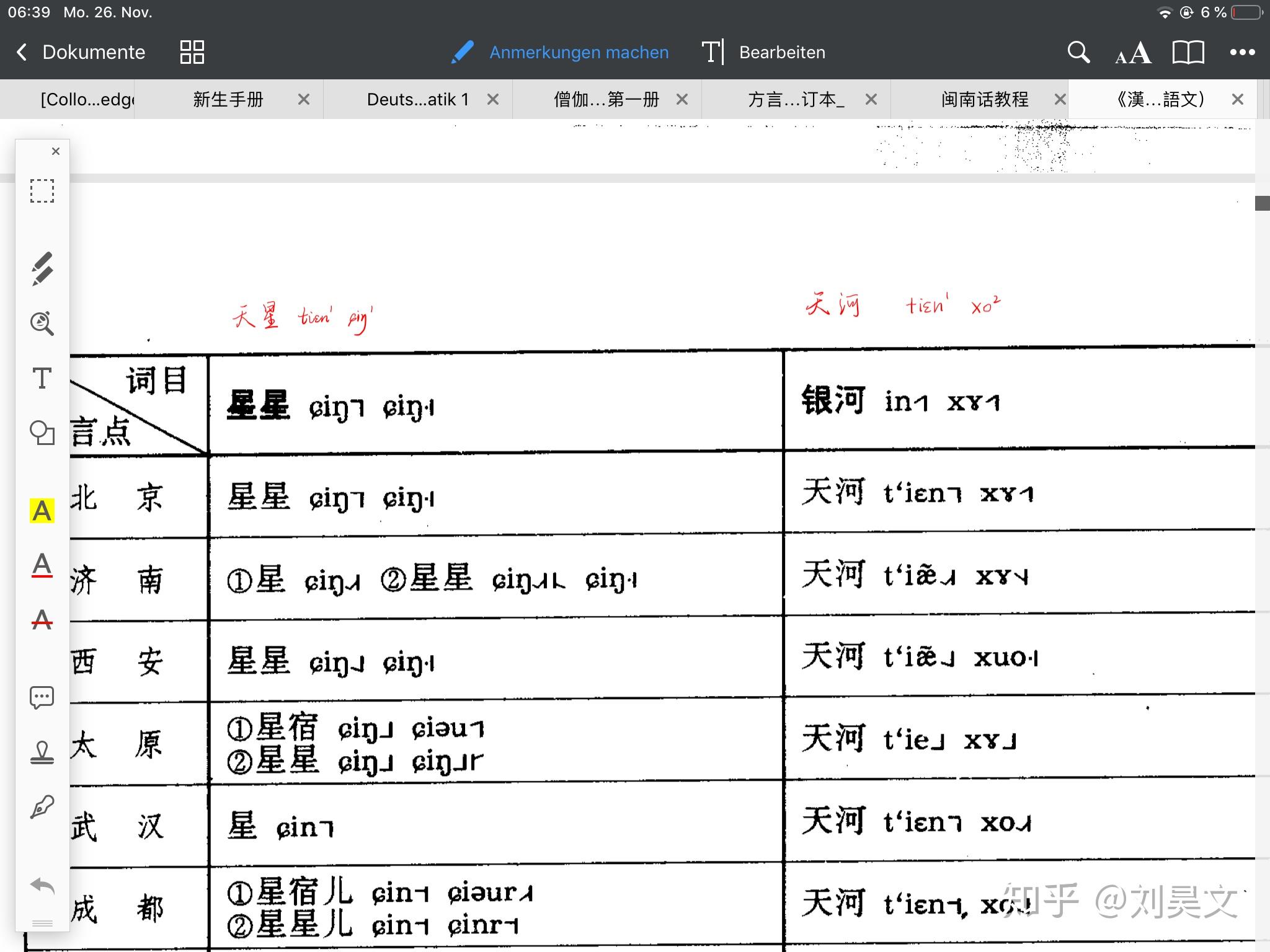Open the three-dot more options menu
Image resolution: width=1270 pixels, height=952 pixels.
point(1242,52)
